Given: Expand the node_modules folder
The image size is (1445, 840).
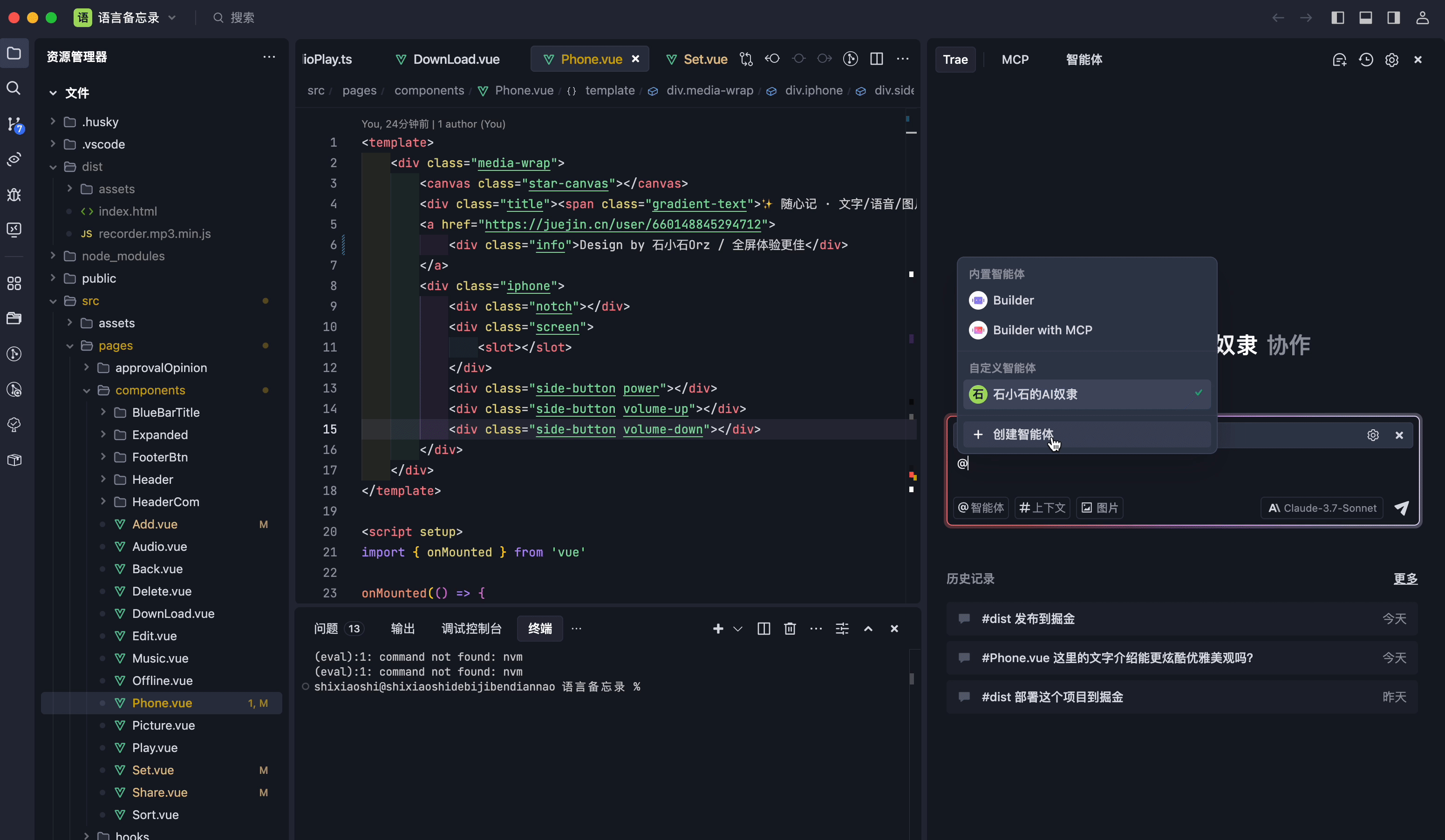Looking at the screenshot, I should click(123, 256).
